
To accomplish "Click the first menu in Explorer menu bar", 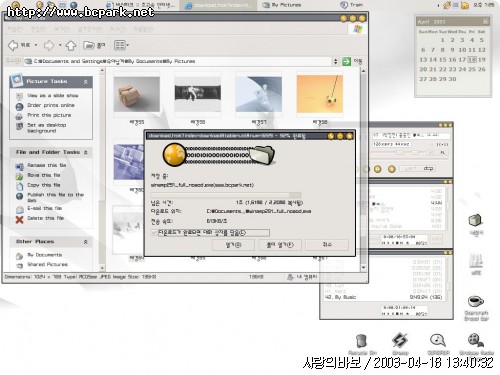I will pos(15,29).
